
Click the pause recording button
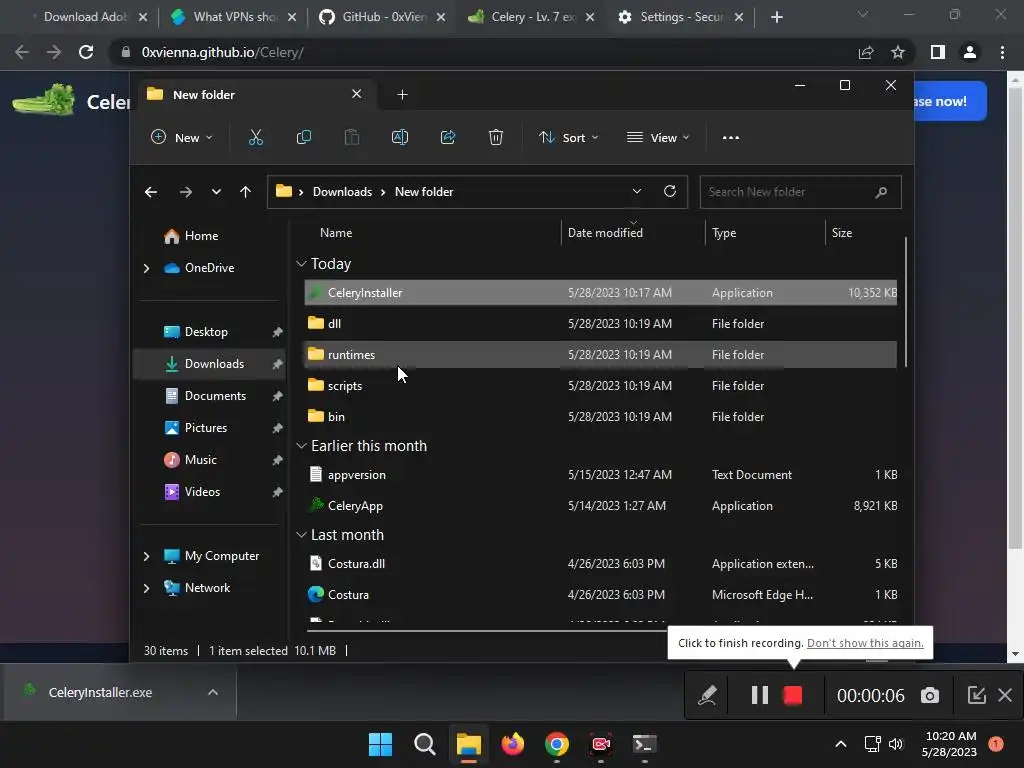[x=760, y=696]
